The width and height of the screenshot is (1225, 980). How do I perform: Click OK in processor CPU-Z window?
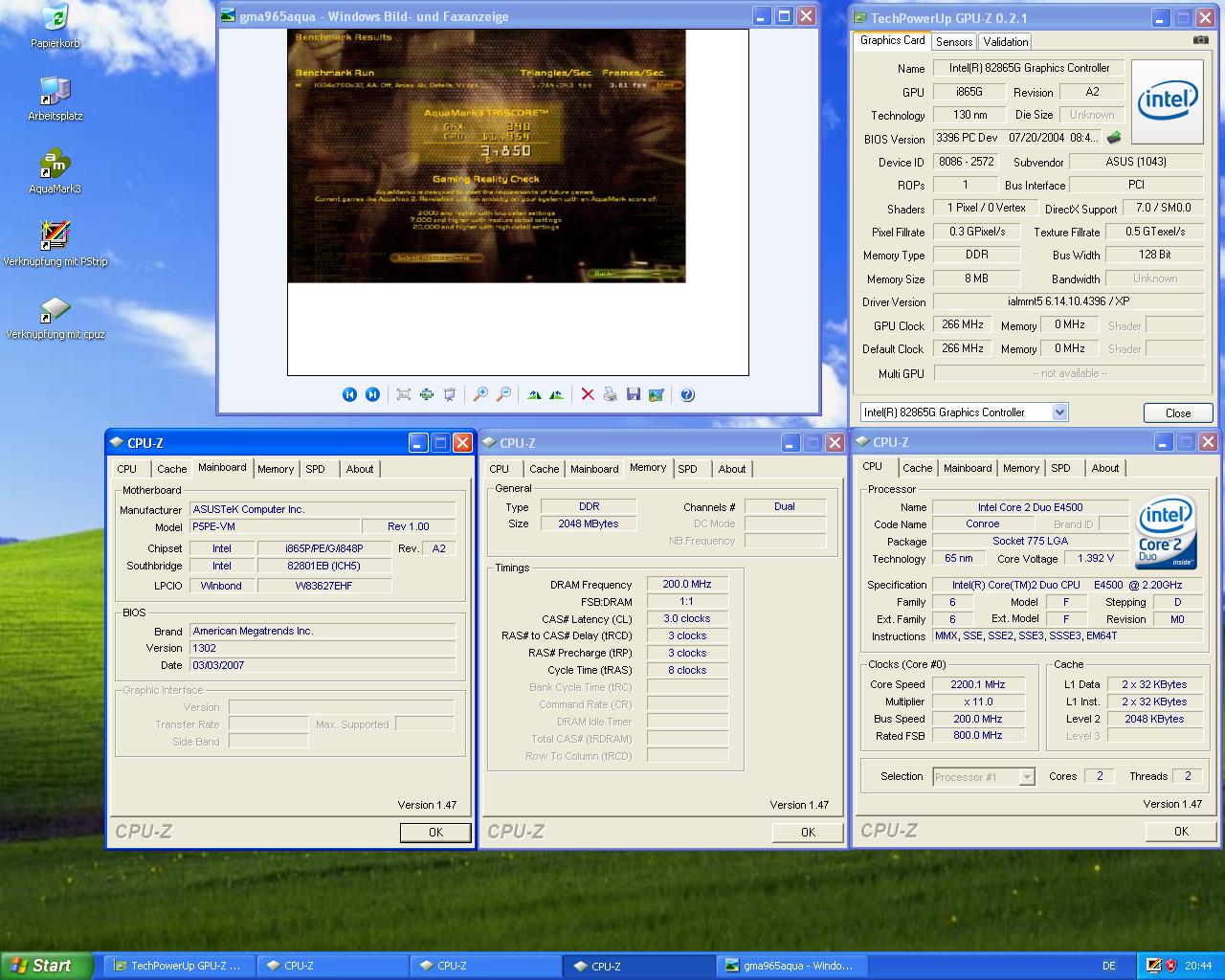pos(1181,832)
